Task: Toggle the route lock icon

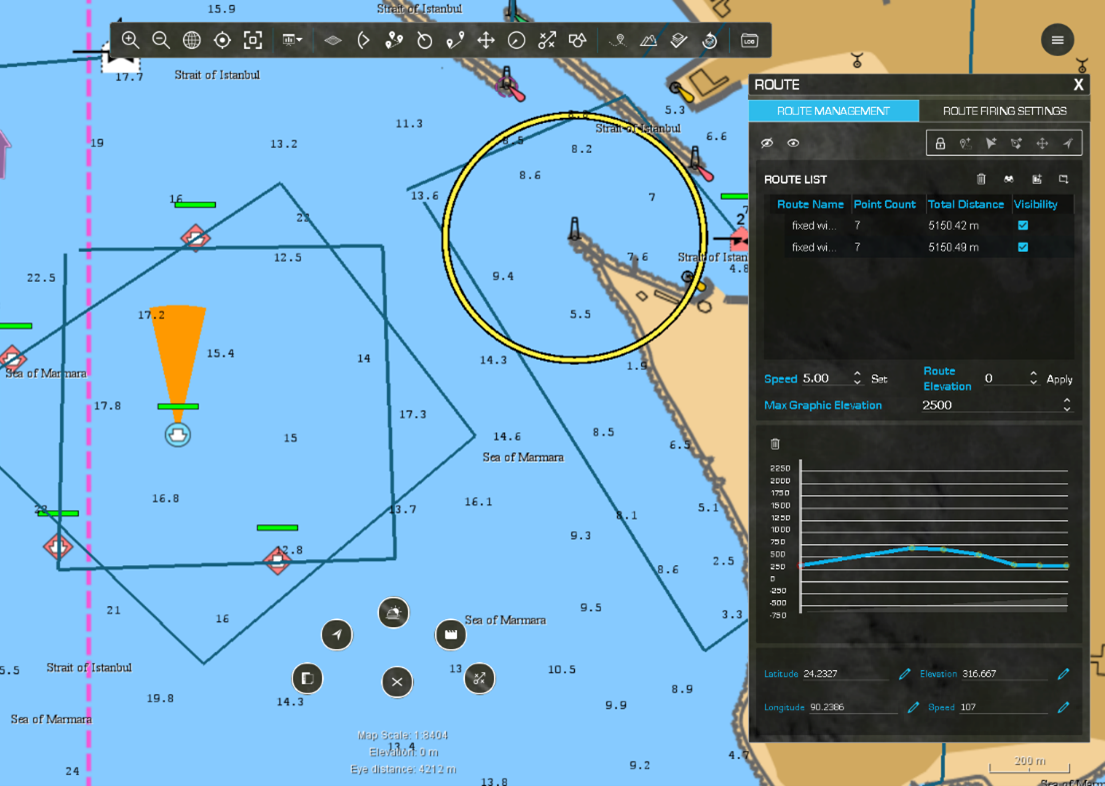Action: 940,144
